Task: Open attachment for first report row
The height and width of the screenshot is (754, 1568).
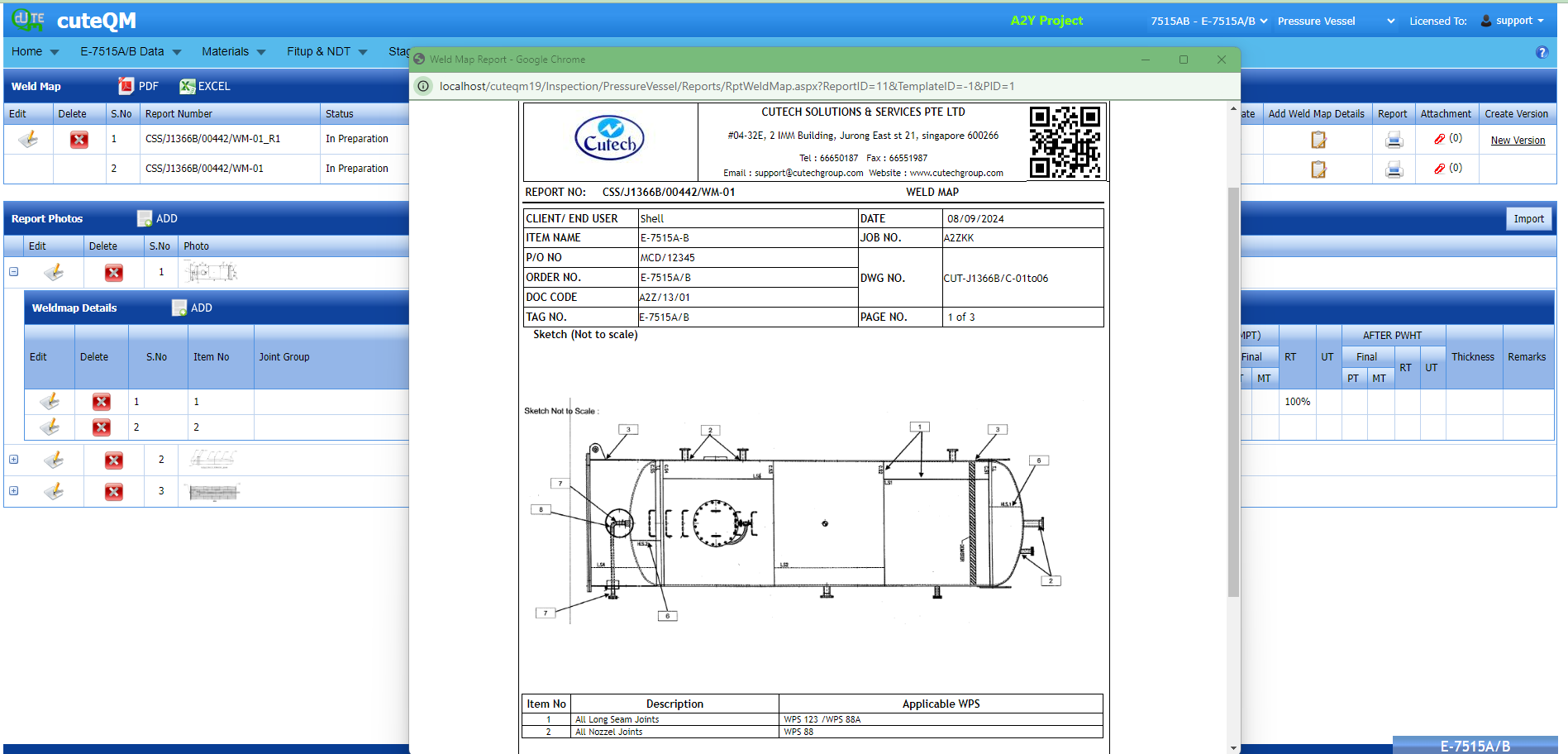Action: pyautogui.click(x=1447, y=139)
